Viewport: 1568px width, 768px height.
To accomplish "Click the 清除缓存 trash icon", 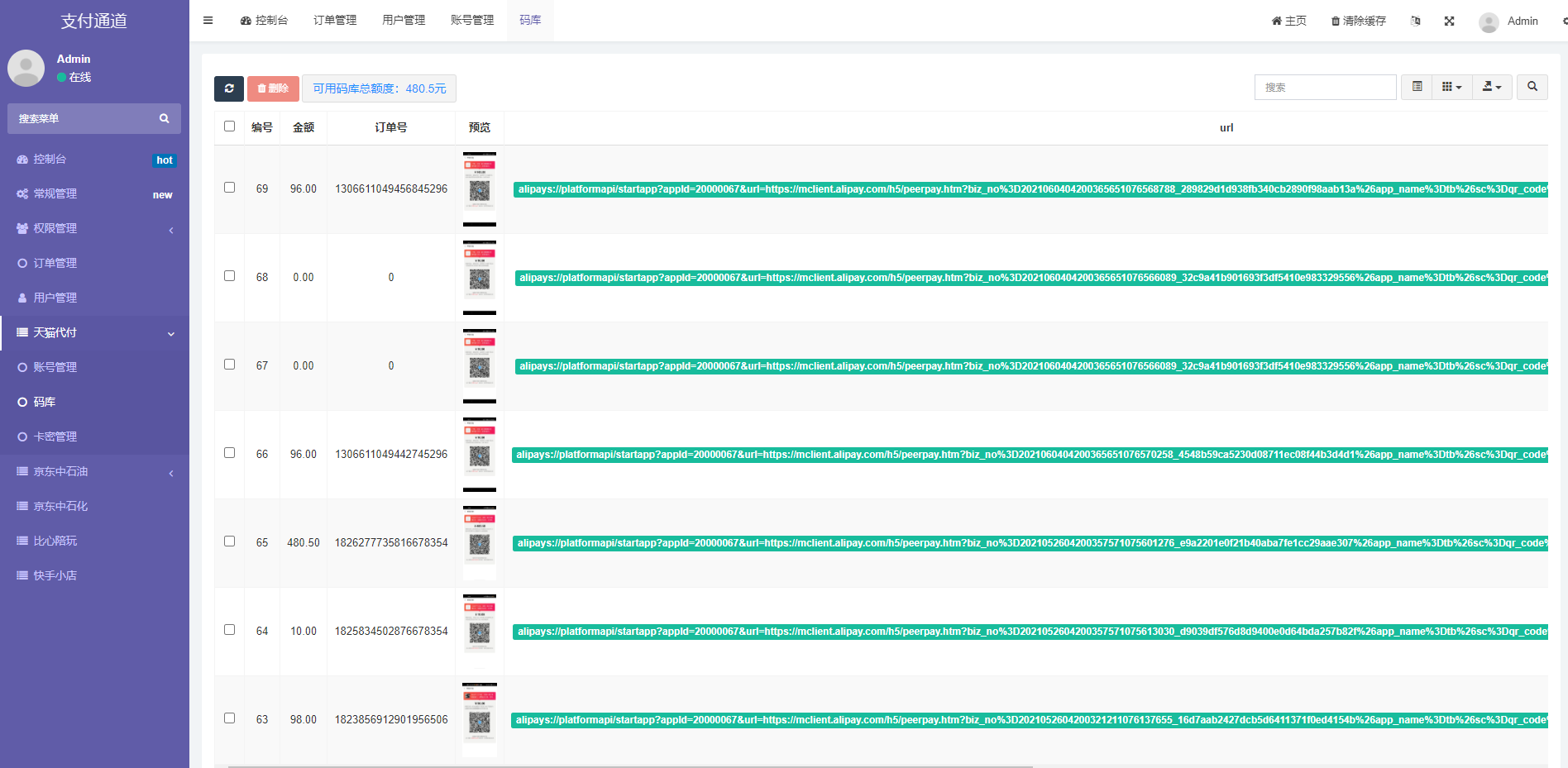I will coord(1335,21).
